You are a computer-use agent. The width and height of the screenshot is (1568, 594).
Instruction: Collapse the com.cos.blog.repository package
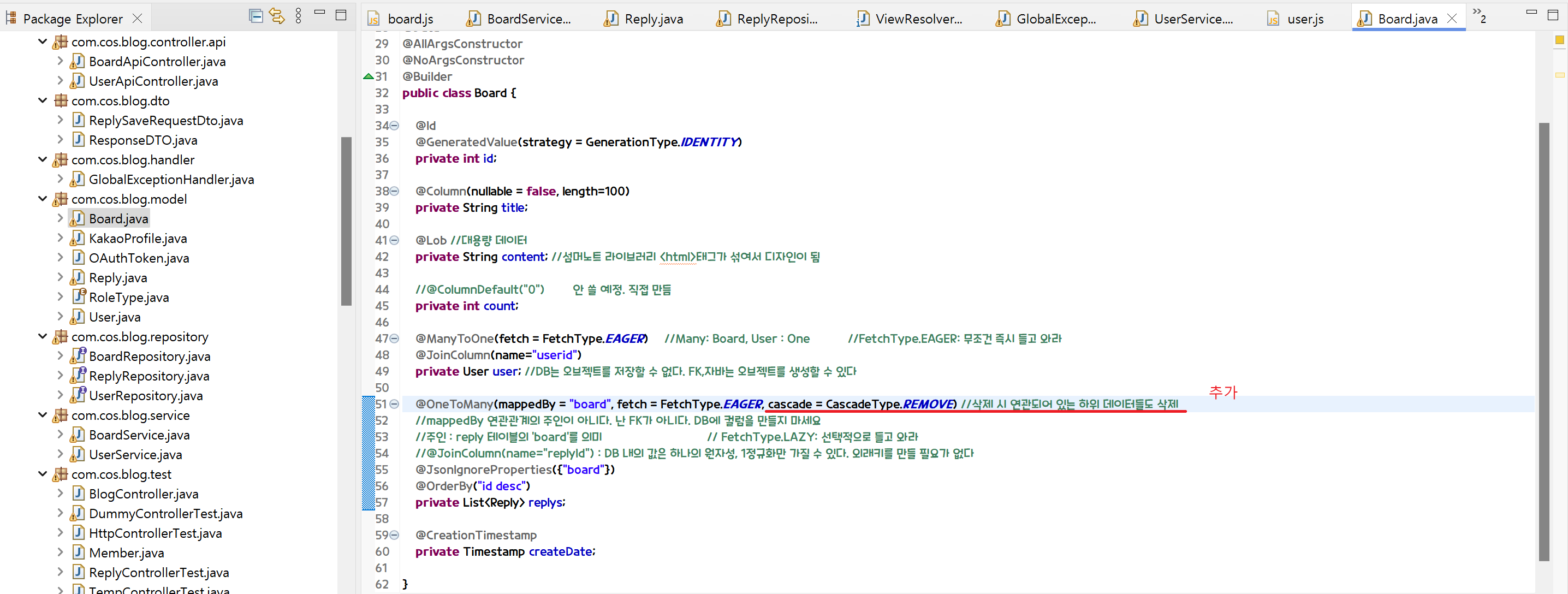click(x=43, y=336)
